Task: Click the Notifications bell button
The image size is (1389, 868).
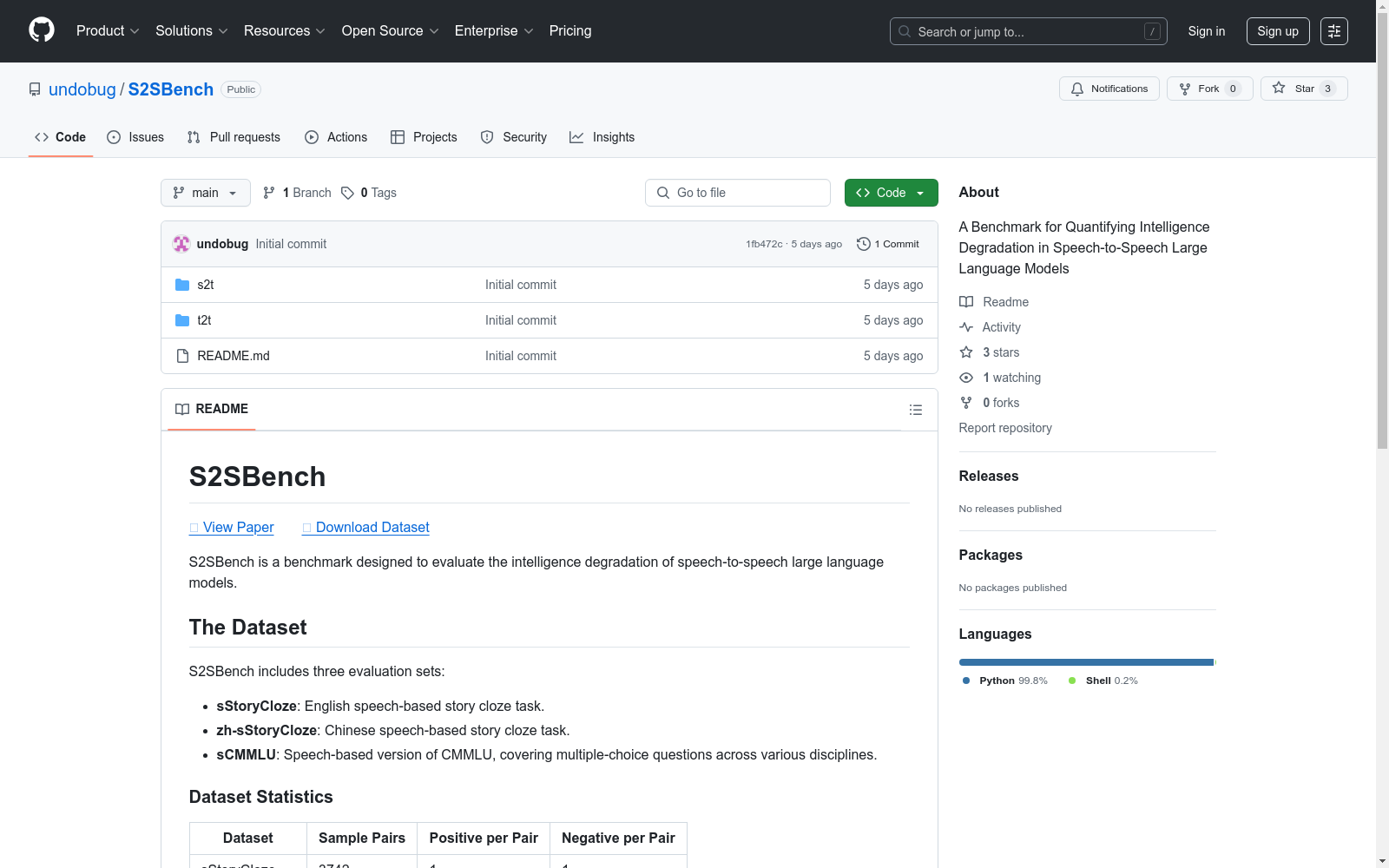Action: pyautogui.click(x=1109, y=89)
